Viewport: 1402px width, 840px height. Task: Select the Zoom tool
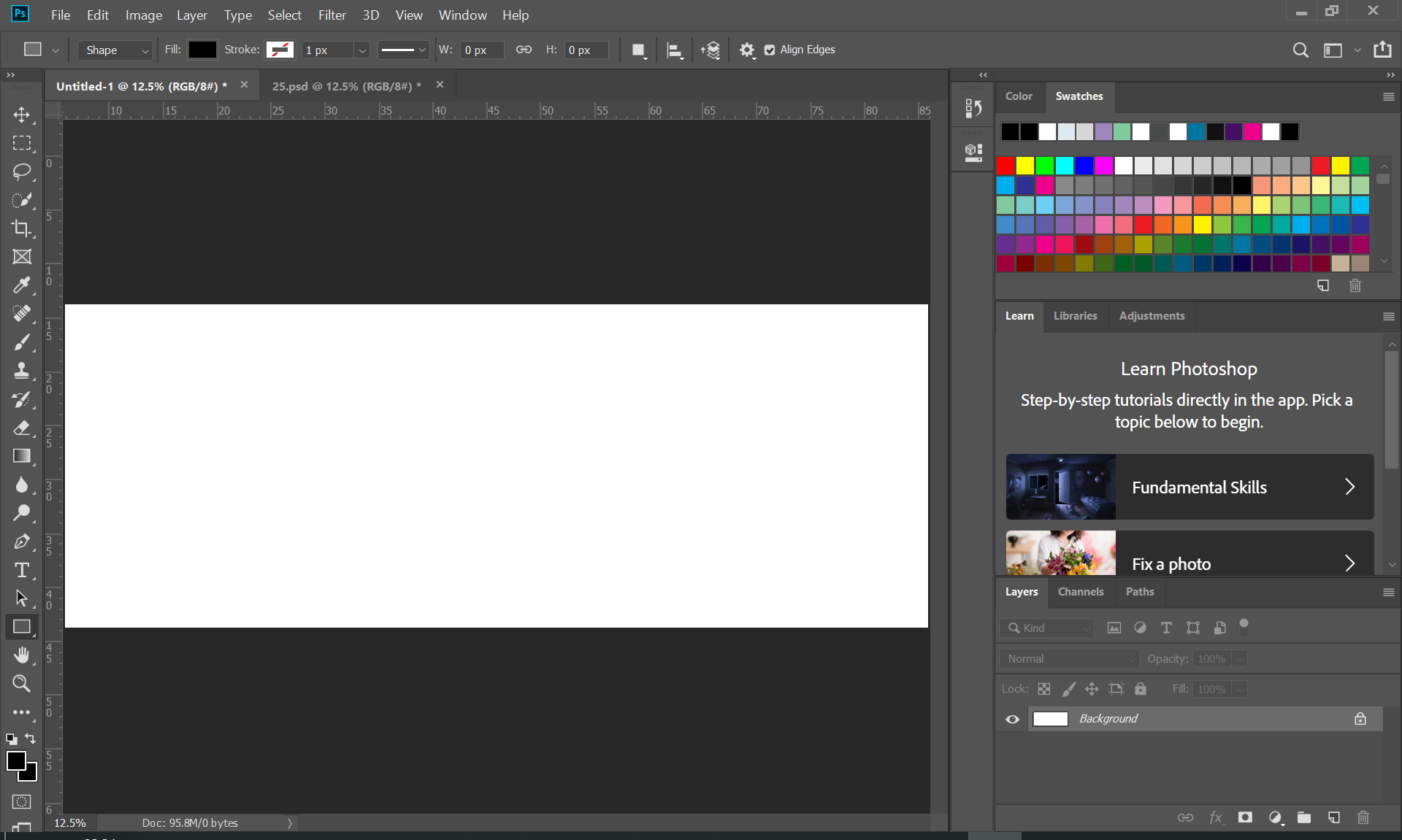[x=21, y=684]
